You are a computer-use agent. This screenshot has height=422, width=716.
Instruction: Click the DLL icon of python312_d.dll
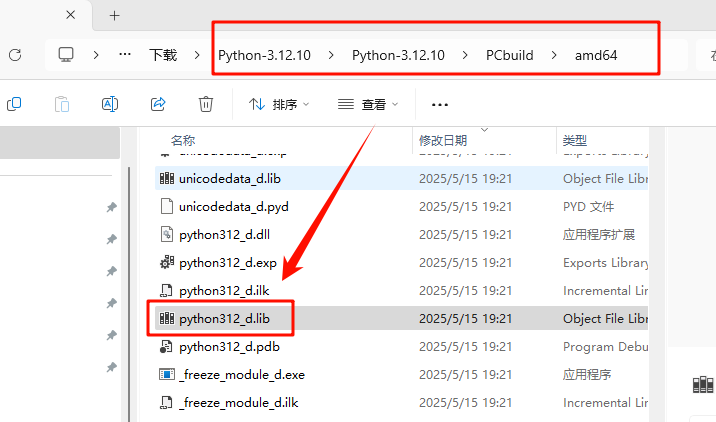(x=167, y=234)
